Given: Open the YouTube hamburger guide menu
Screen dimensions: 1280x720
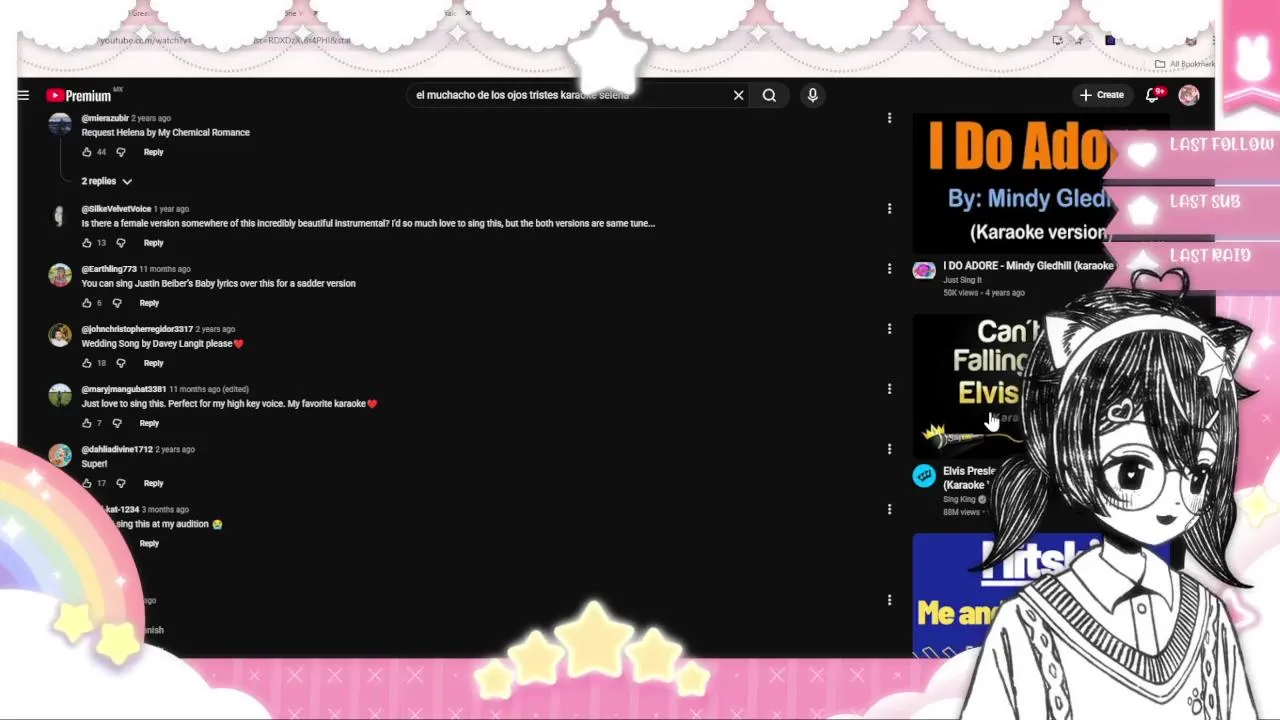Looking at the screenshot, I should [x=23, y=95].
